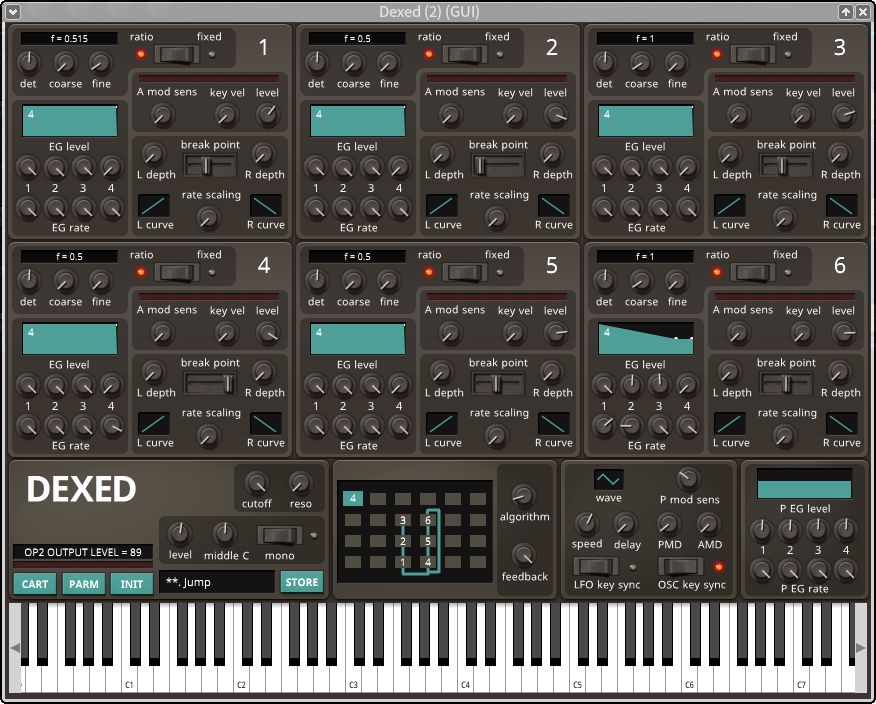Click operator 2 break point slider
876x704 pixels.
498,165
